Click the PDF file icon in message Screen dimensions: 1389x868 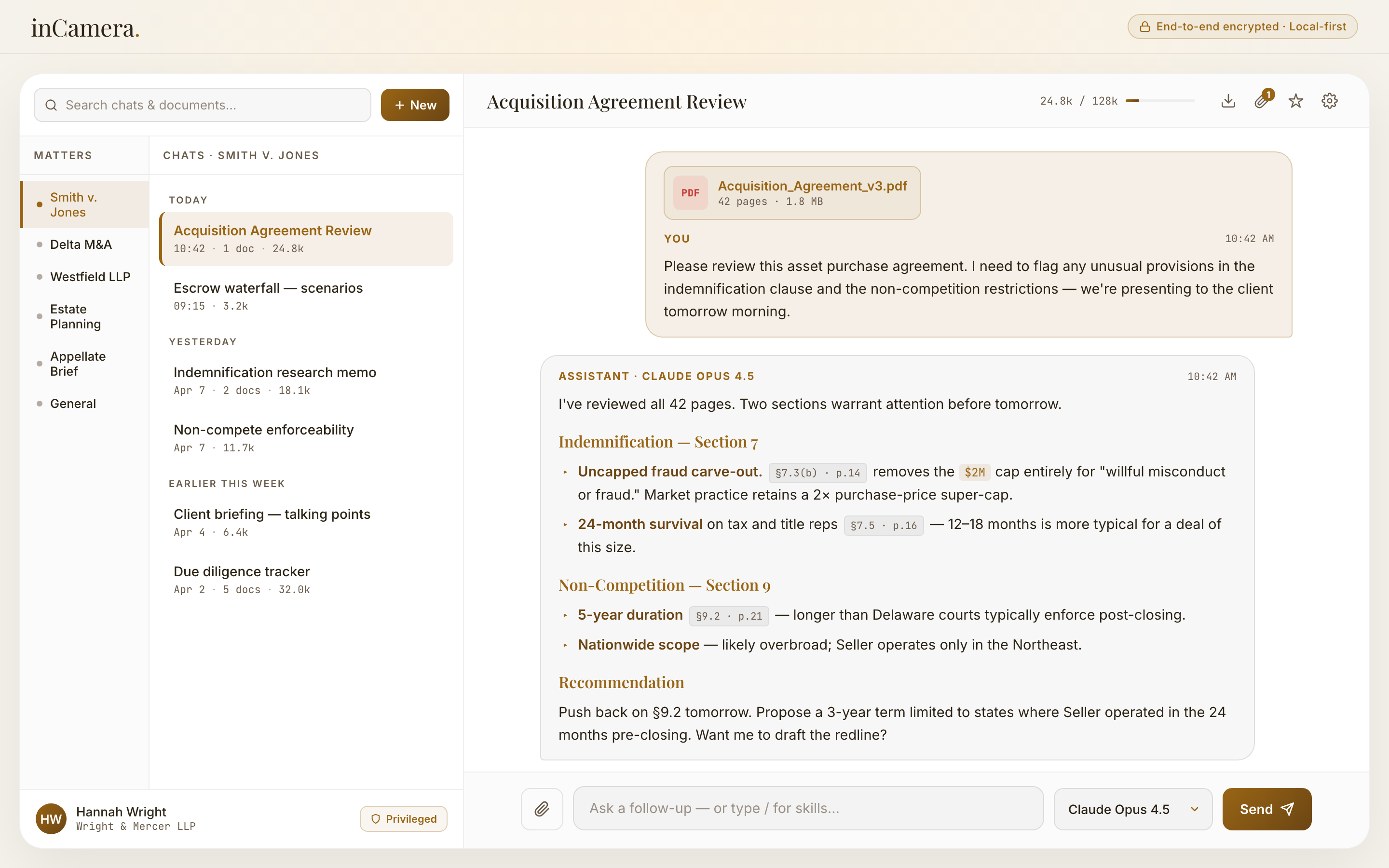click(x=690, y=193)
